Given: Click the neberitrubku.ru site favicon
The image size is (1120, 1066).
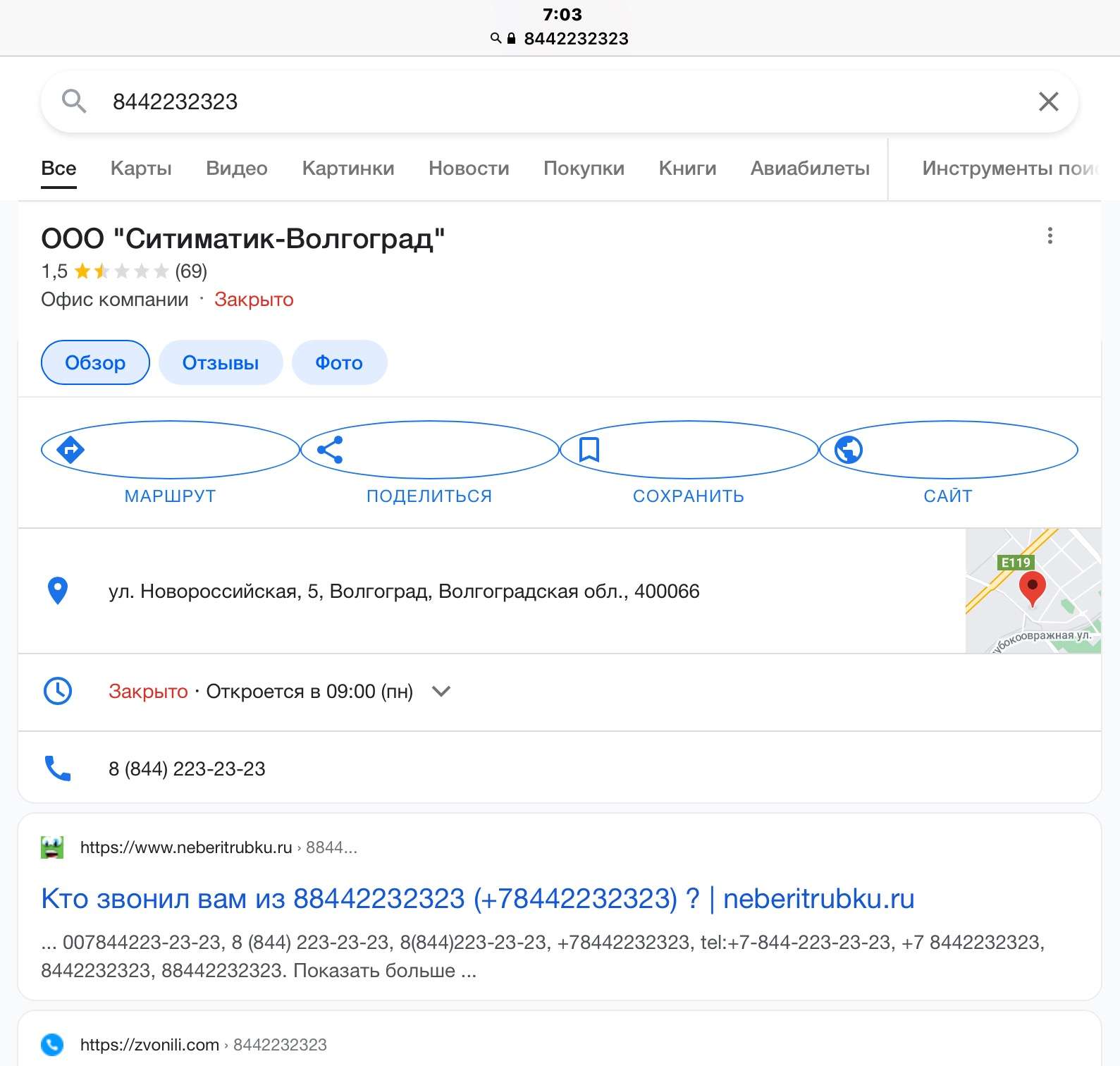Looking at the screenshot, I should click(52, 847).
